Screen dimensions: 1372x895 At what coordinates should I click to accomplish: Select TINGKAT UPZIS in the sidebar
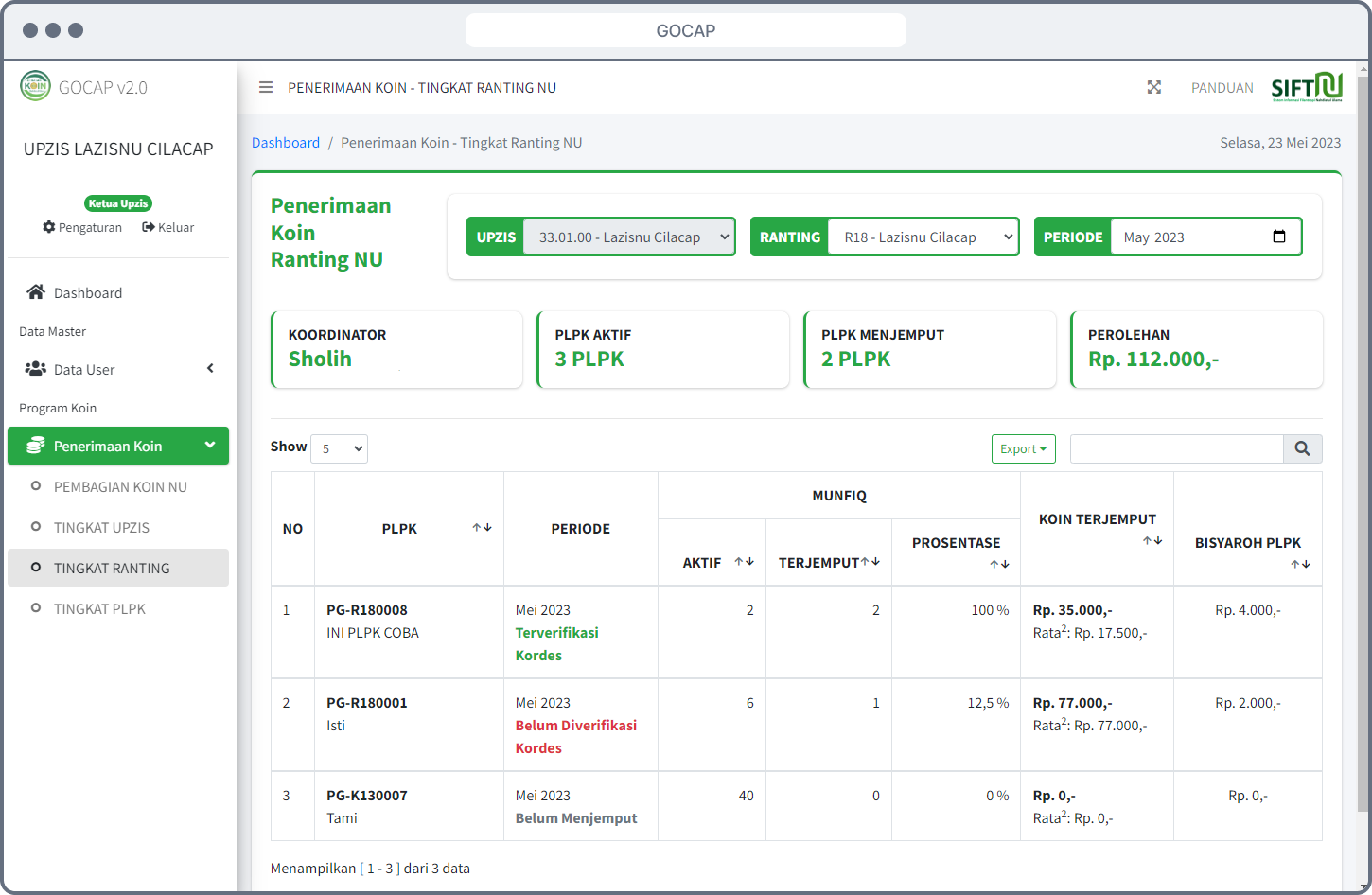(101, 527)
